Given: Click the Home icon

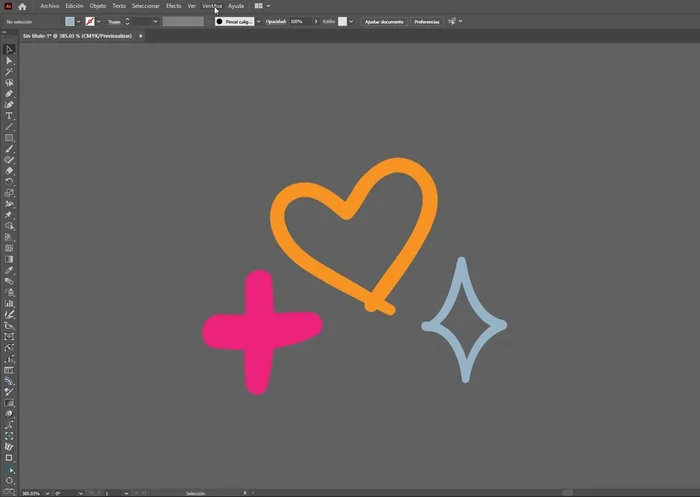Looking at the screenshot, I should (x=22, y=6).
